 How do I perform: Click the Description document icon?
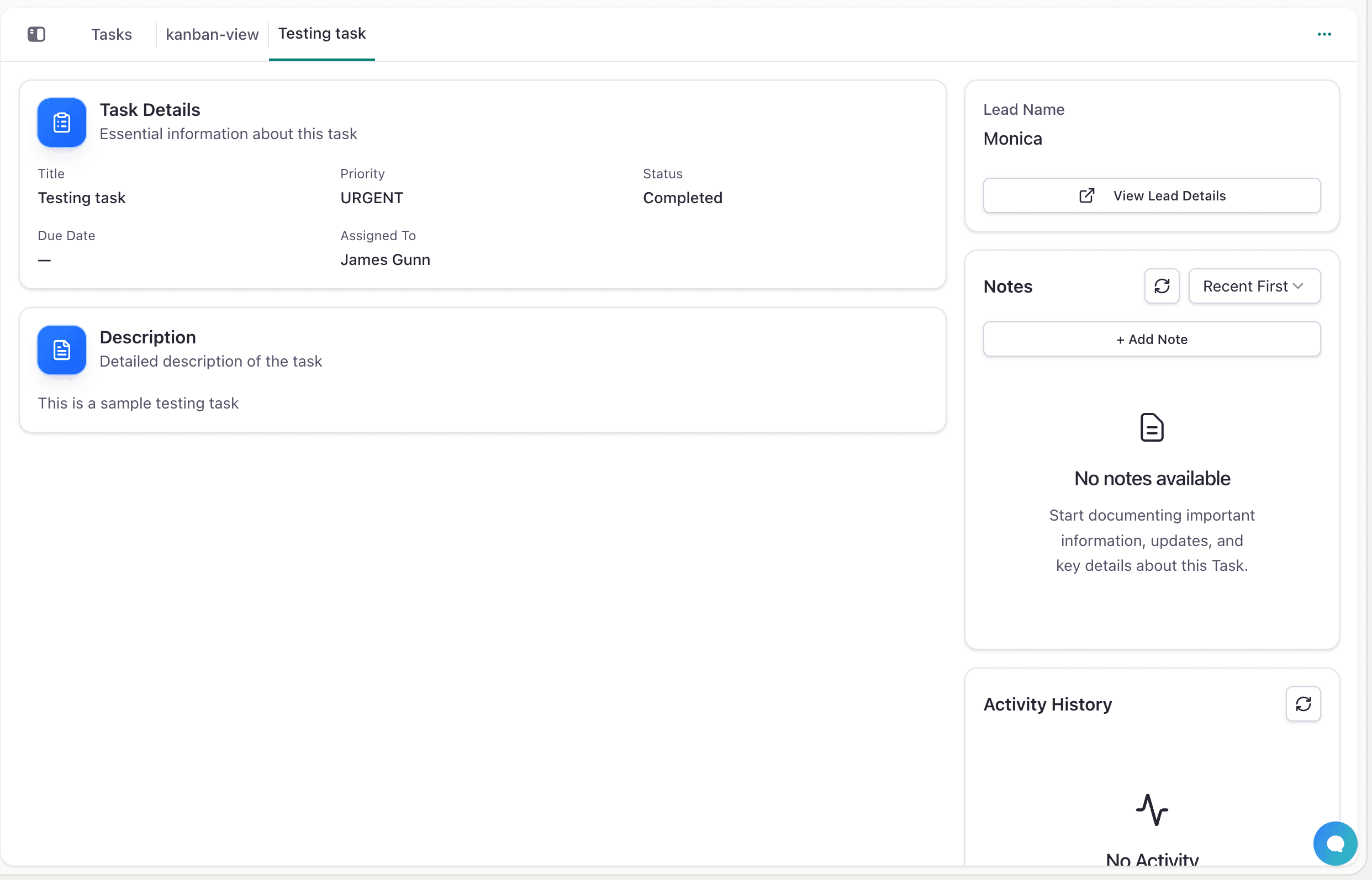point(62,349)
